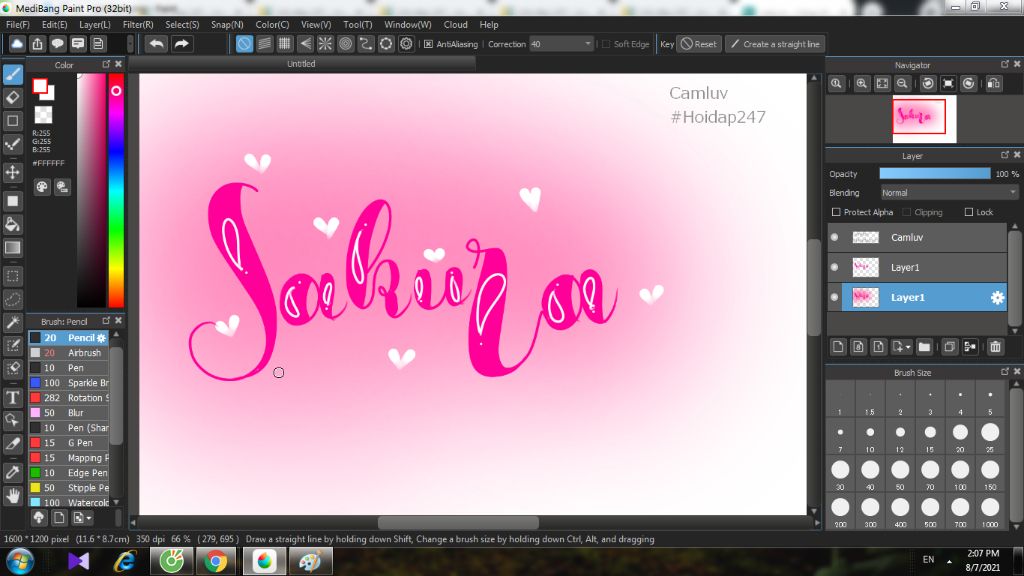Hide the Camluv layer
This screenshot has width=1024, height=576.
(835, 237)
